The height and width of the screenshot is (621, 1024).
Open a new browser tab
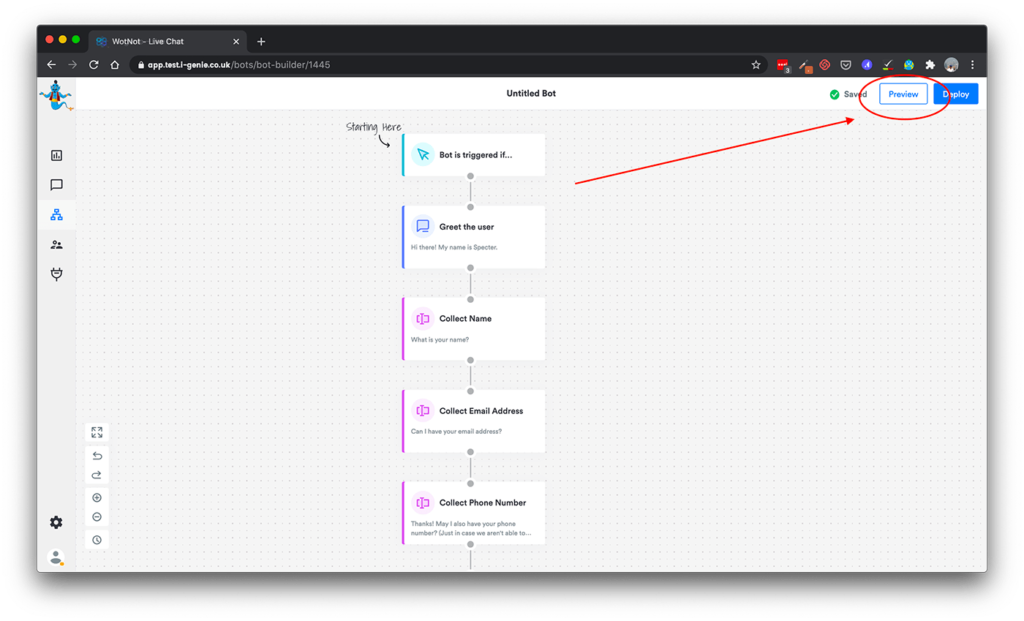261,41
